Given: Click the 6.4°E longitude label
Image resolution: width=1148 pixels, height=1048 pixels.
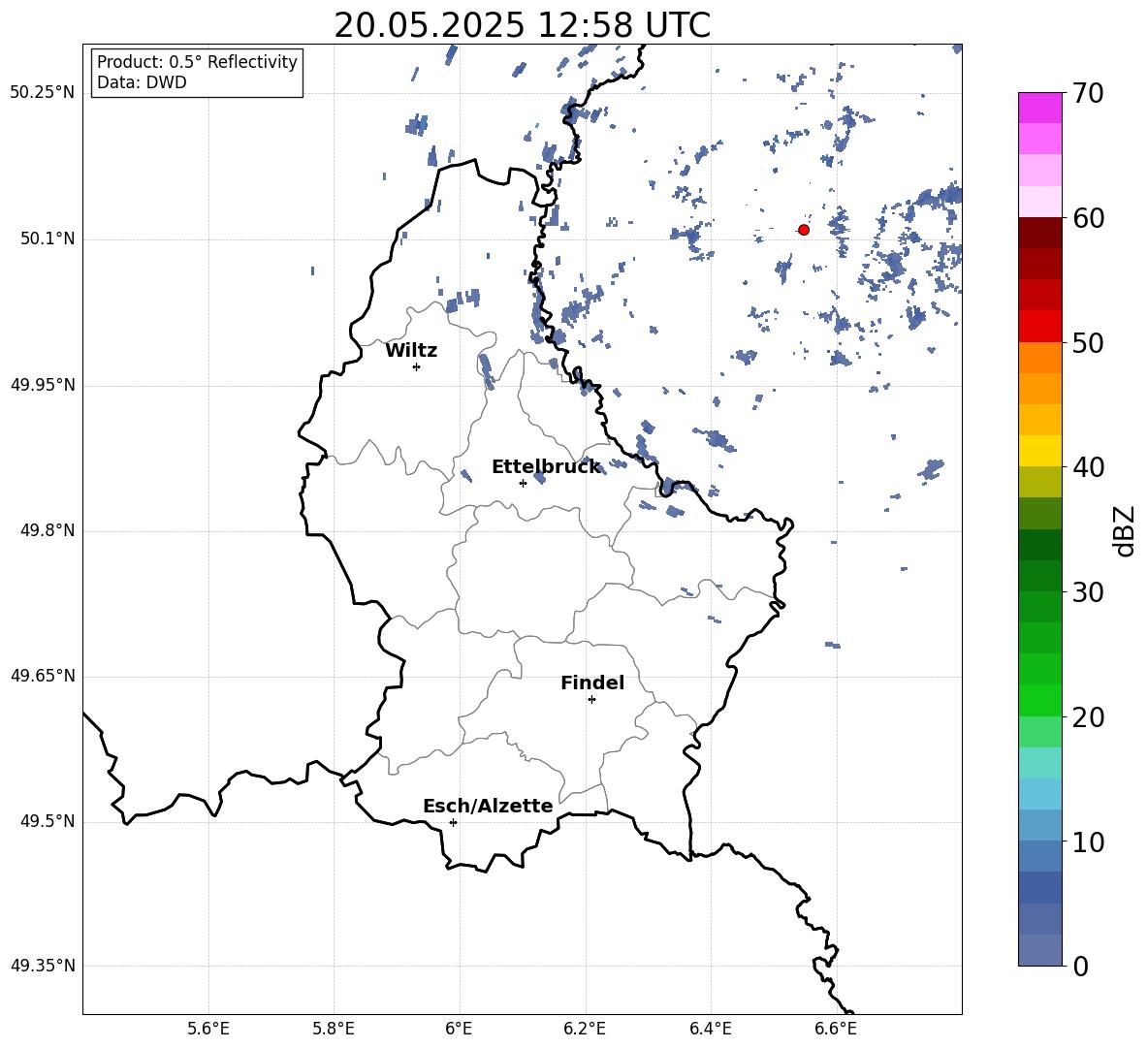Looking at the screenshot, I should click(x=710, y=1029).
